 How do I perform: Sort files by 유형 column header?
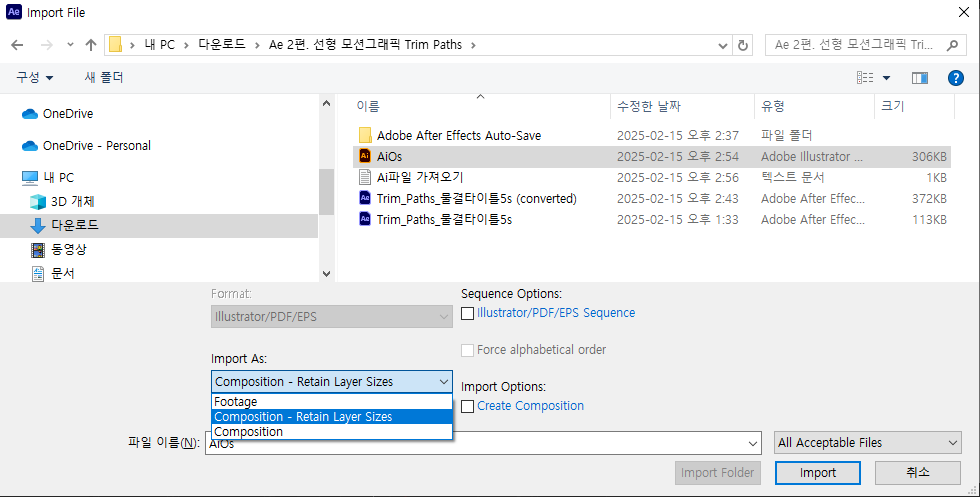click(814, 106)
